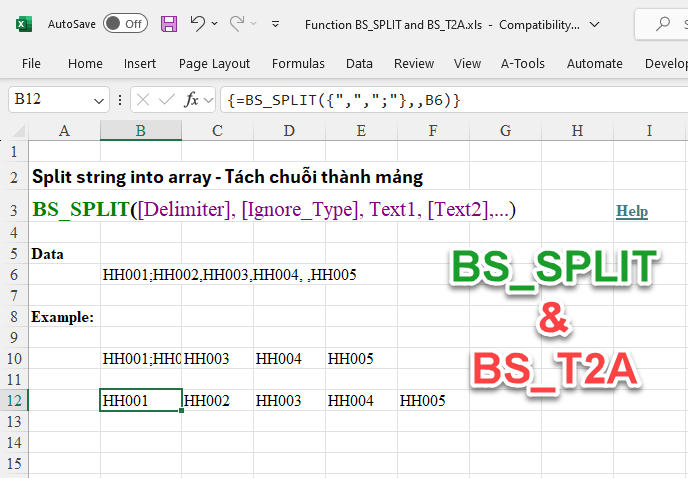Viewport: 688px width, 478px height.
Task: Switch to the Home tab
Action: (x=85, y=64)
